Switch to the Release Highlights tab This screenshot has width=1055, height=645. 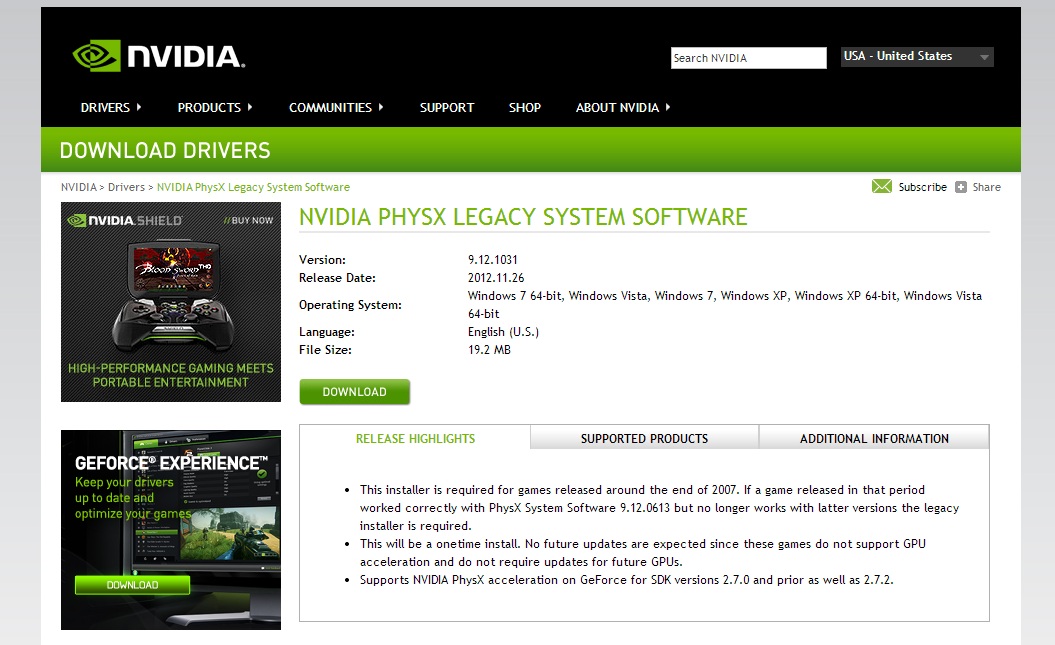click(x=415, y=439)
